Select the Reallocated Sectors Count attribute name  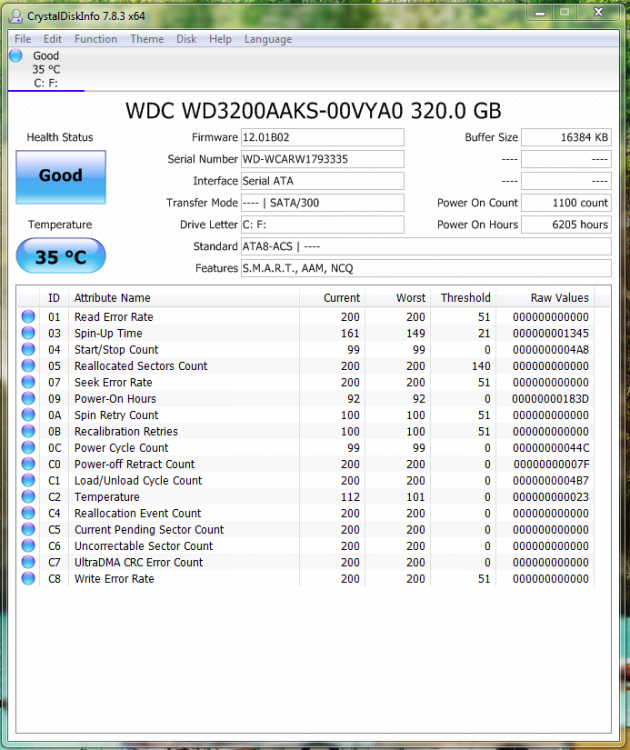point(141,366)
